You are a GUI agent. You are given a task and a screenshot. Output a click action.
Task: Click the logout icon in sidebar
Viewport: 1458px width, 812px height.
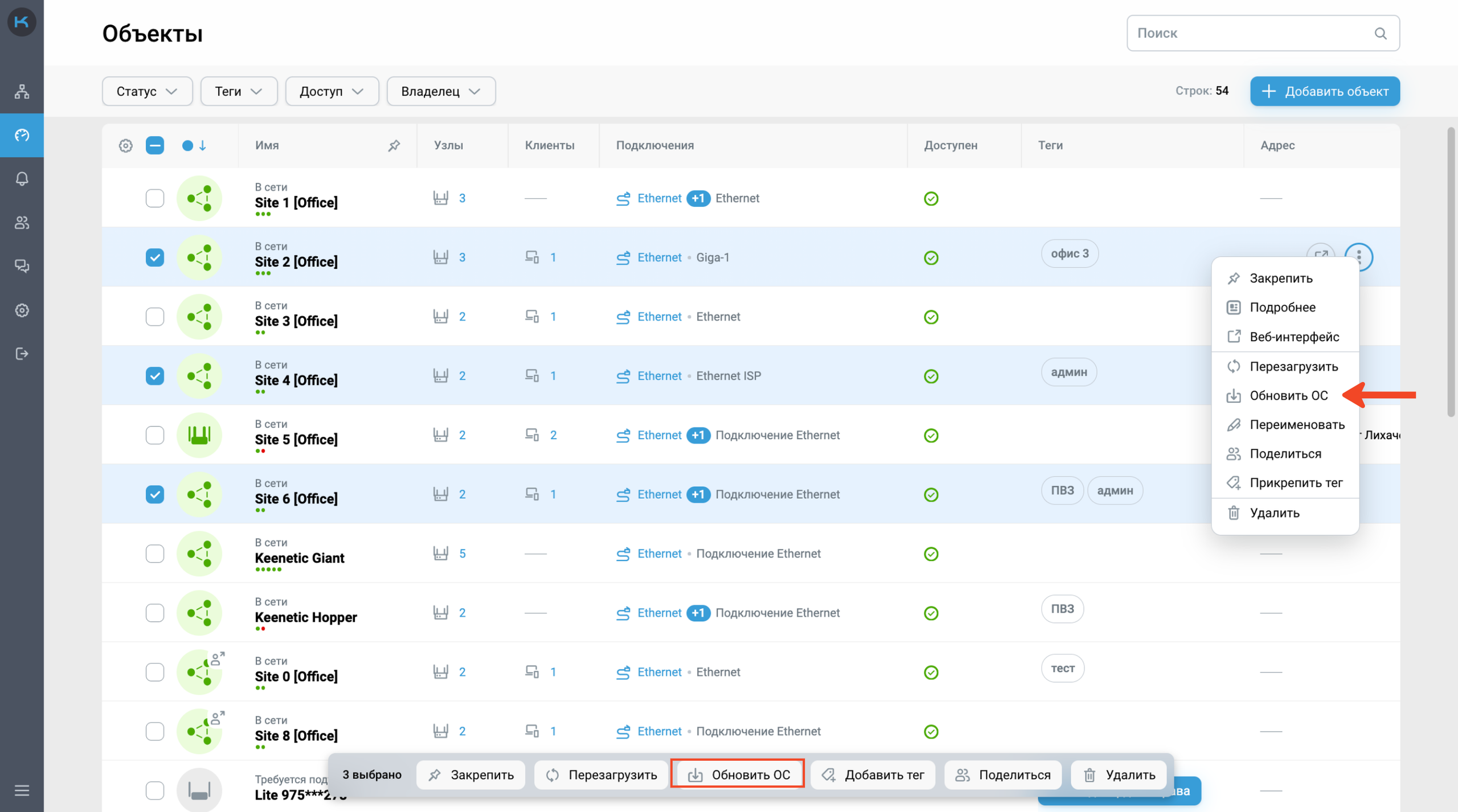(x=22, y=354)
